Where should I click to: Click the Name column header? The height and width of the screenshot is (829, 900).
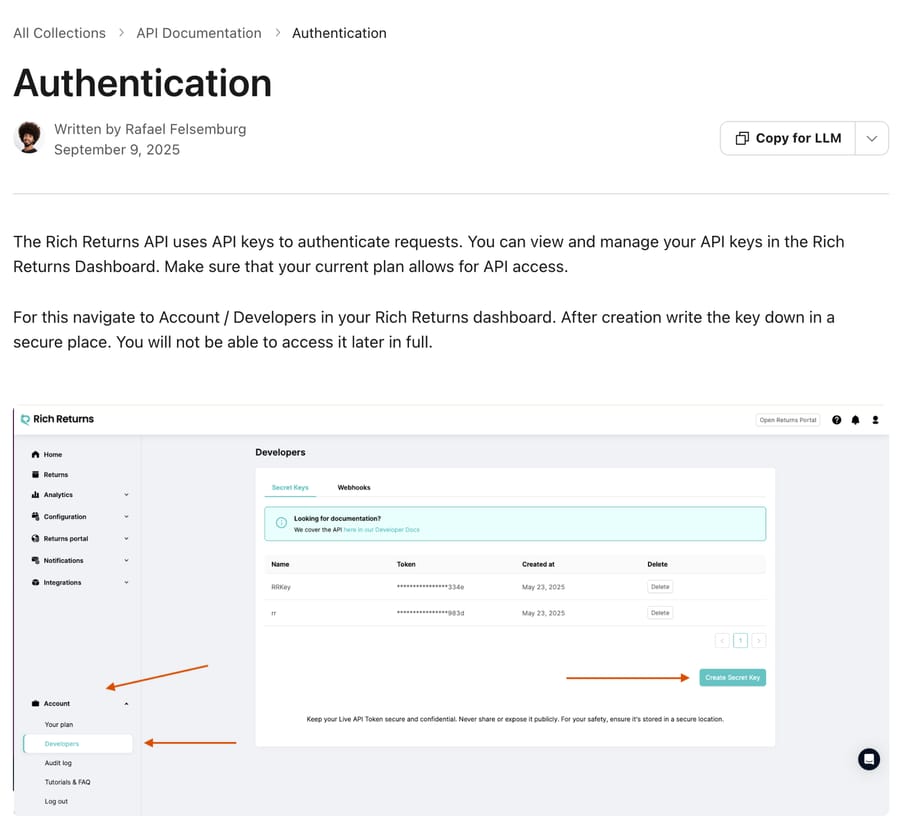coord(280,564)
